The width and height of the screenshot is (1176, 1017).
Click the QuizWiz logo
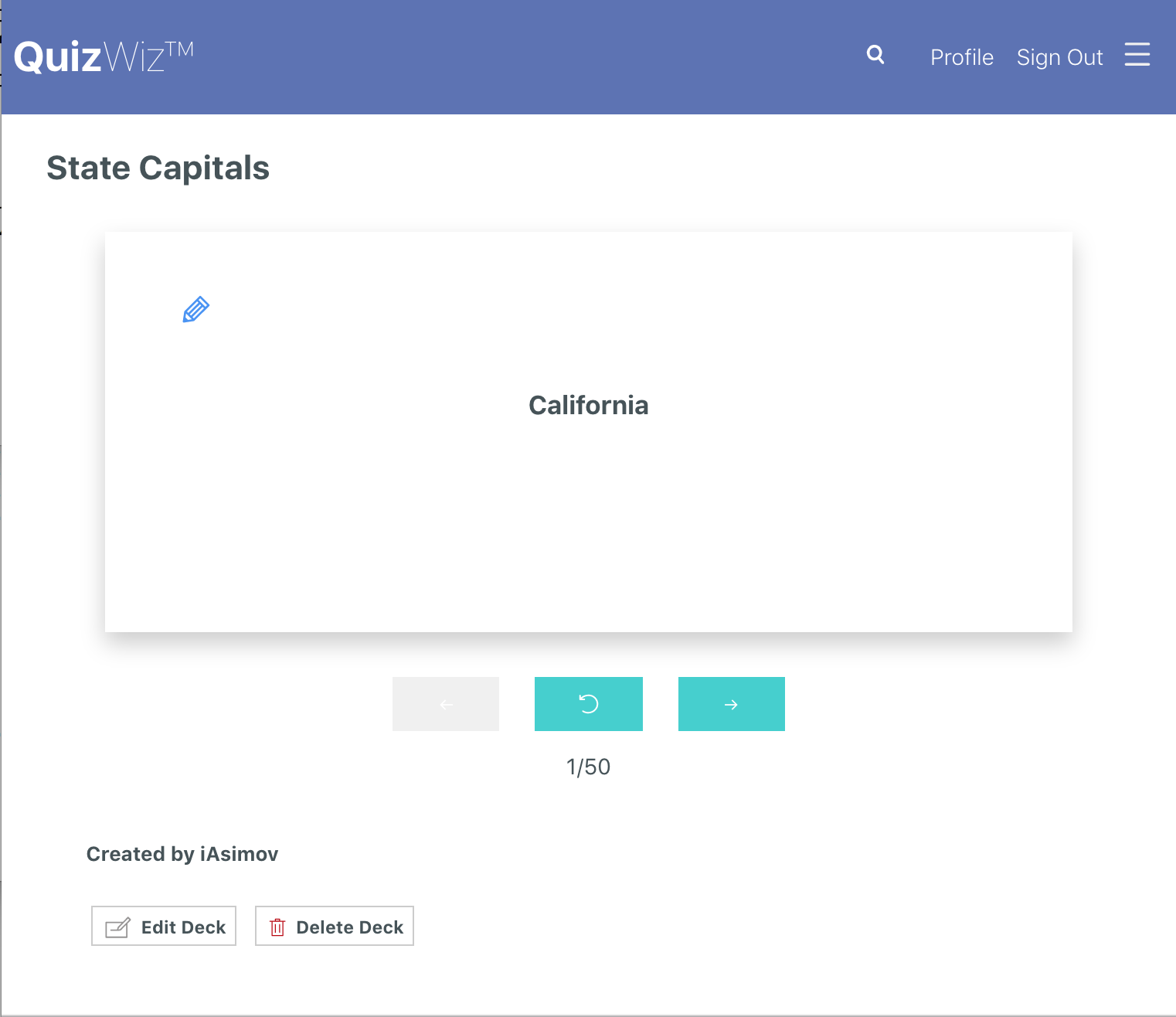tap(90, 57)
